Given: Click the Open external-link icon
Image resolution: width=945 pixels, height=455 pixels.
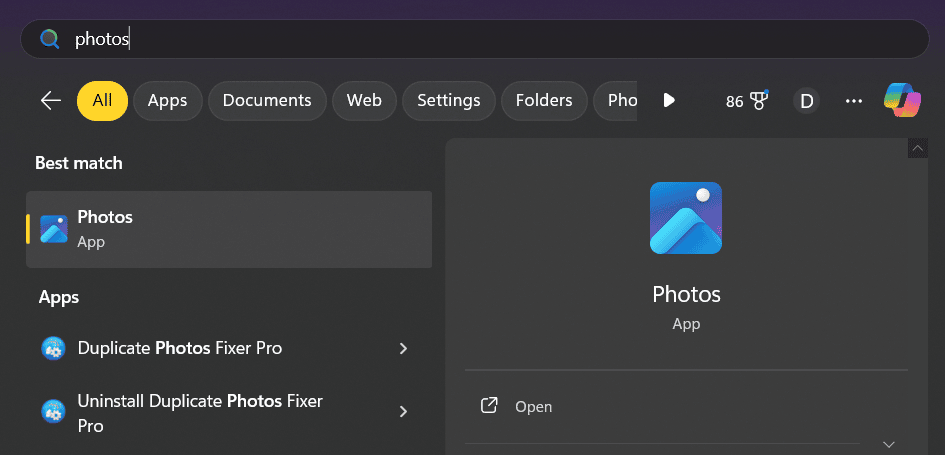Looking at the screenshot, I should [489, 406].
